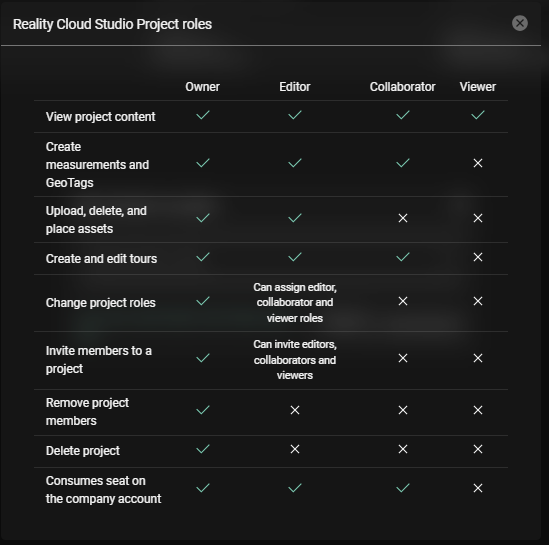Click Owner checkmark for View project content
The width and height of the screenshot is (549, 545).
point(203,115)
